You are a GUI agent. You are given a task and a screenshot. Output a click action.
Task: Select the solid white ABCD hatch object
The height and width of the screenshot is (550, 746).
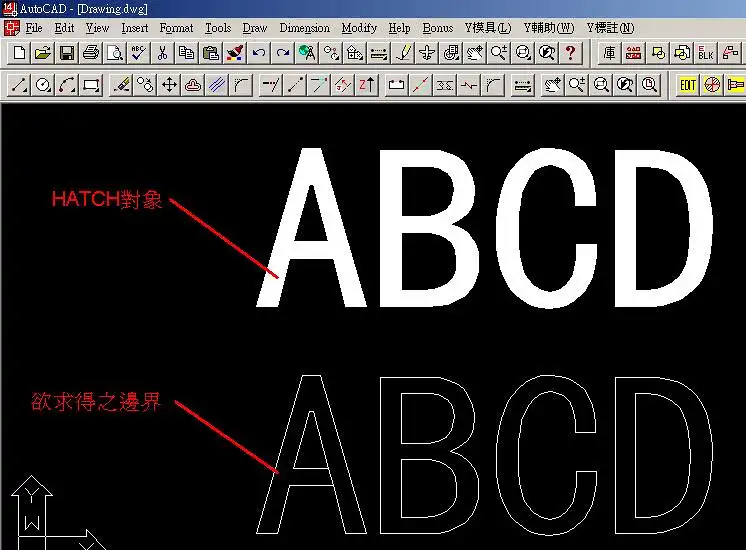pos(484,228)
